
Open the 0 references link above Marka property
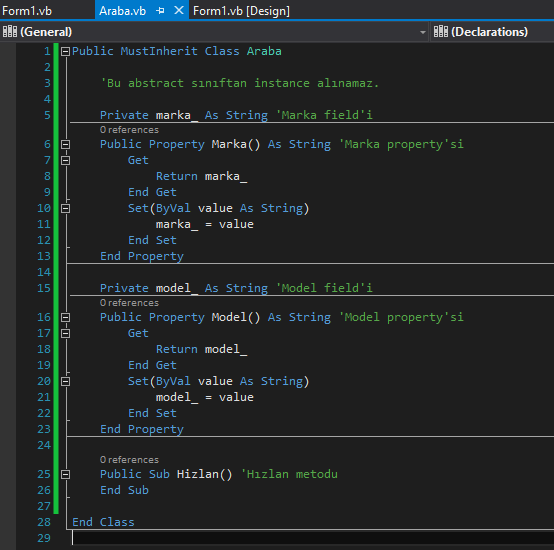pos(129,130)
